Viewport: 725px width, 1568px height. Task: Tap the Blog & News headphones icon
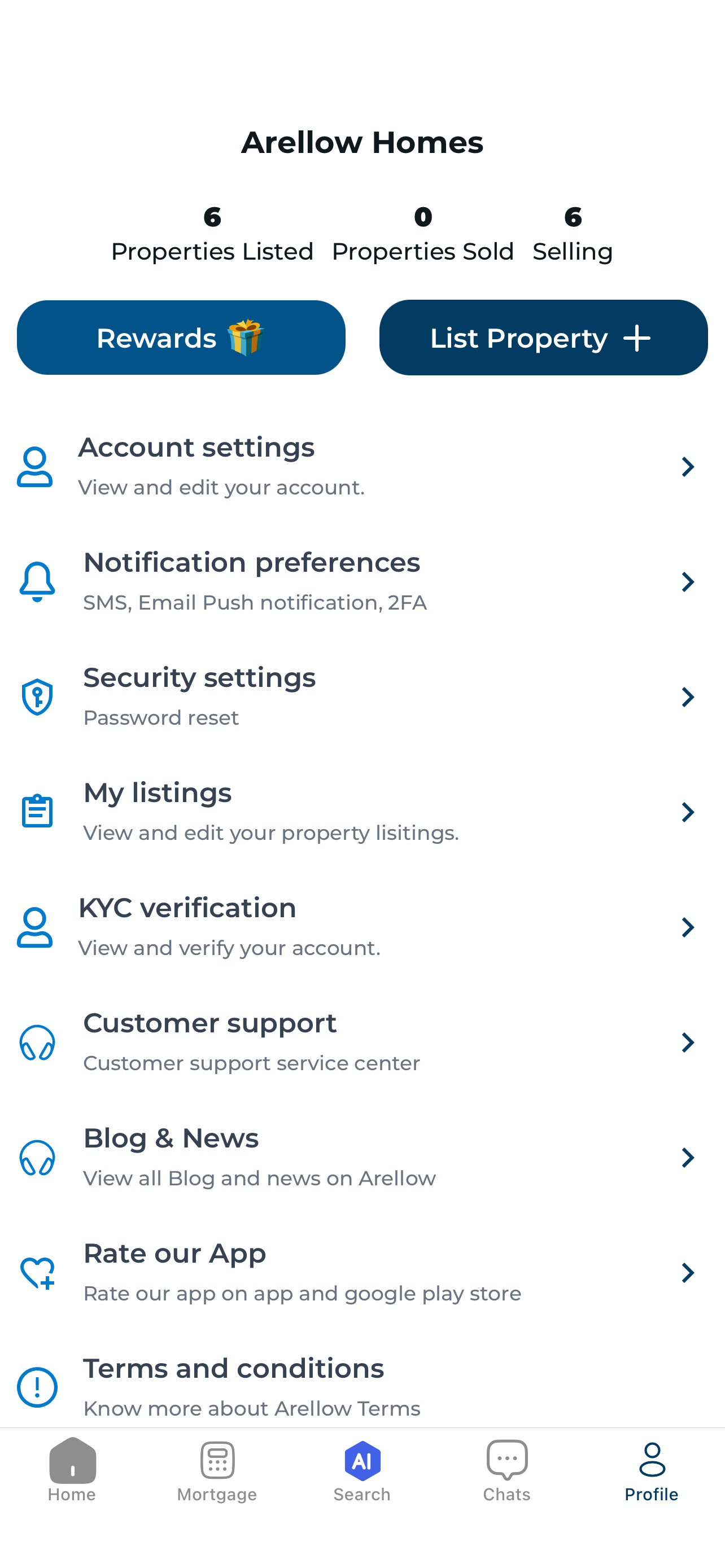37,1158
